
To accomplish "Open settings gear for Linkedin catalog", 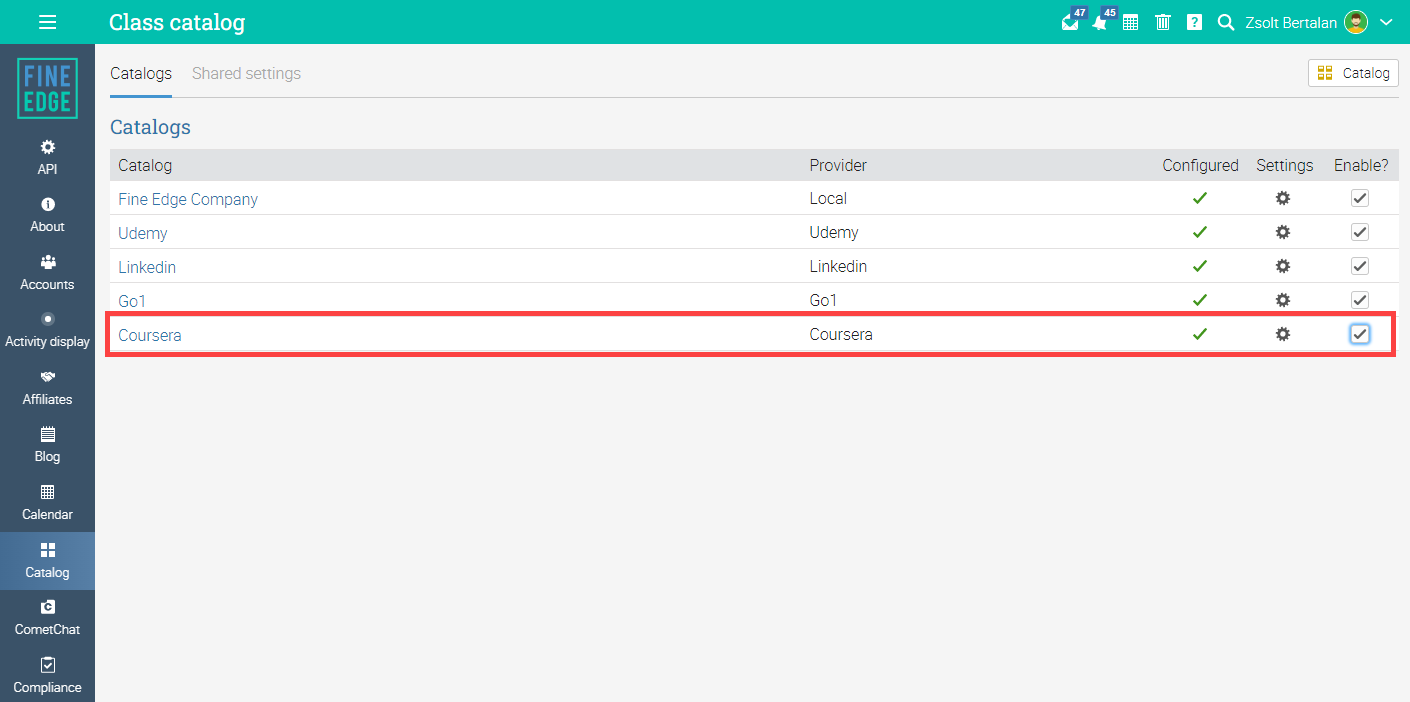I will [1283, 266].
